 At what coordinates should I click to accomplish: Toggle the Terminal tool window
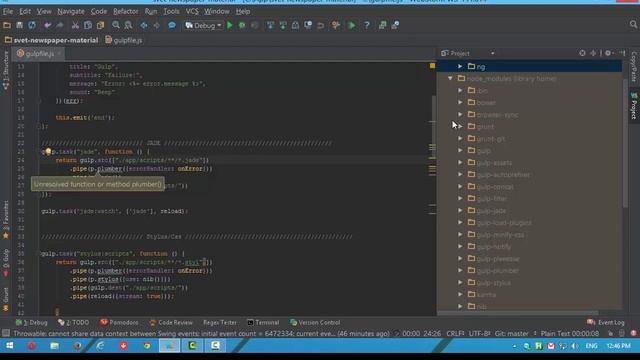(263, 322)
